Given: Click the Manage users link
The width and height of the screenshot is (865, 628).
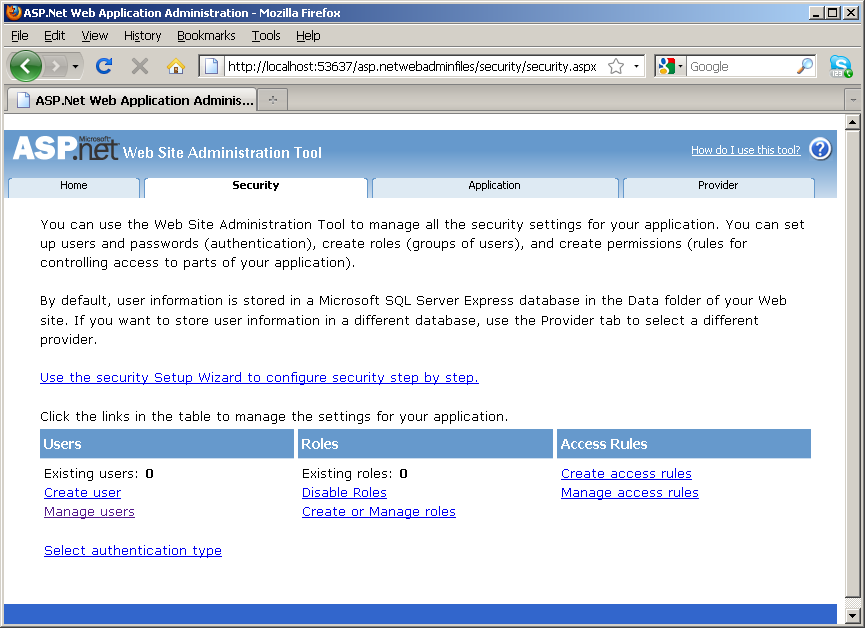Looking at the screenshot, I should click(89, 512).
